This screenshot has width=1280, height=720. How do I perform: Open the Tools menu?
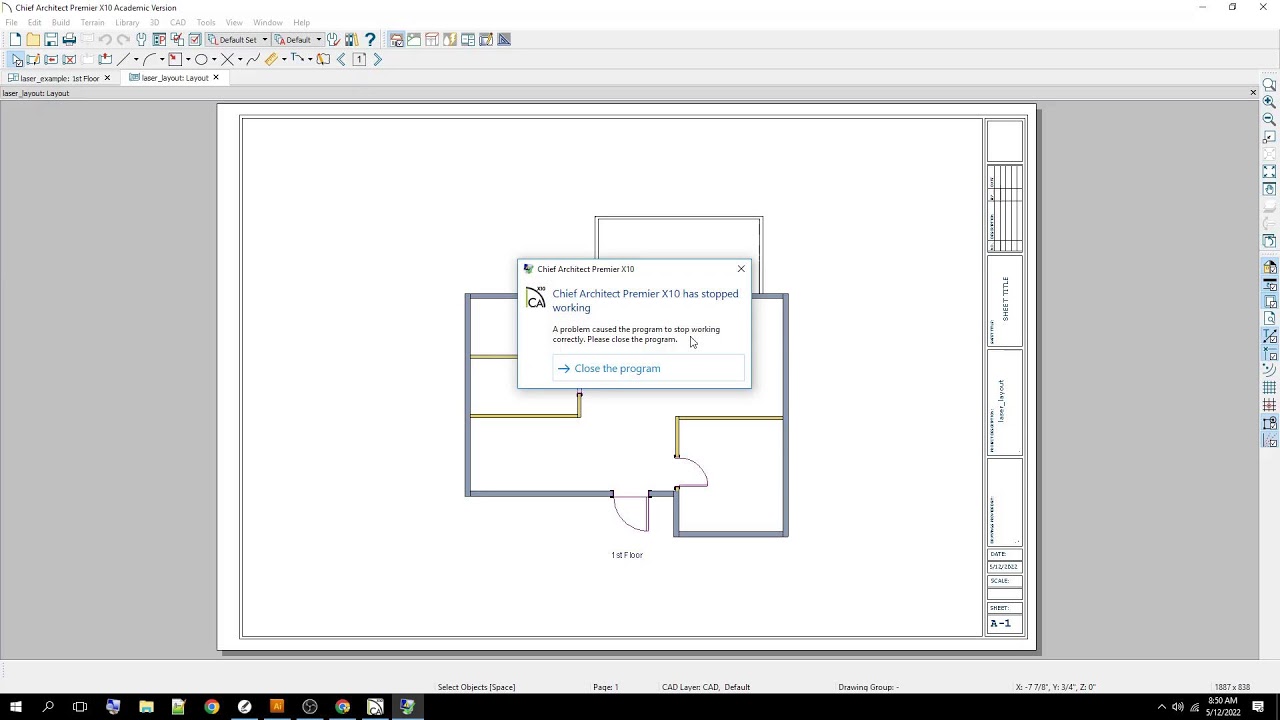pos(206,22)
